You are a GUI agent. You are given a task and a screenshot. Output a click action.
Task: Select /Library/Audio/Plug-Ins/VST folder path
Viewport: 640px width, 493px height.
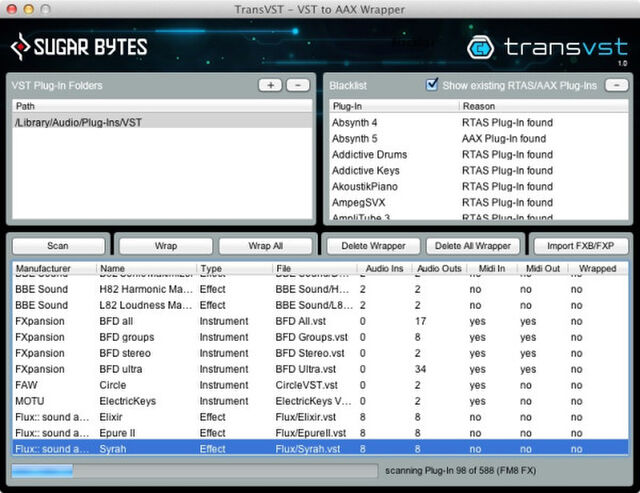pyautogui.click(x=78, y=122)
